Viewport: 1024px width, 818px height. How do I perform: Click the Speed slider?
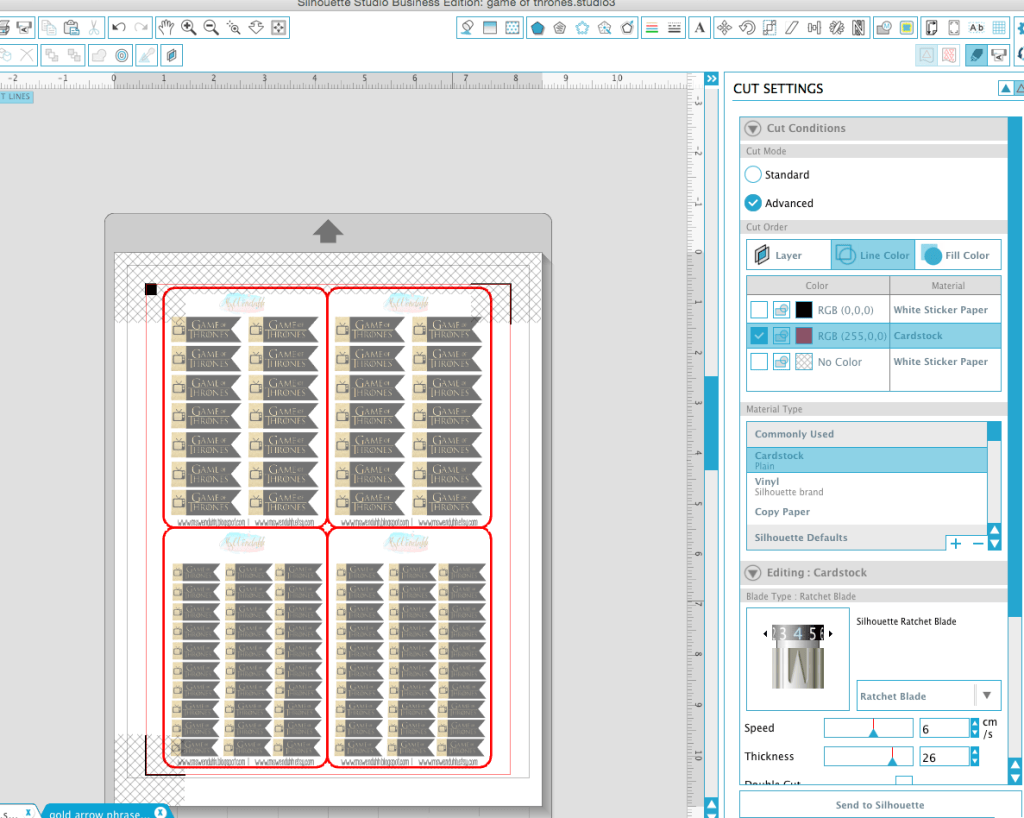(868, 728)
